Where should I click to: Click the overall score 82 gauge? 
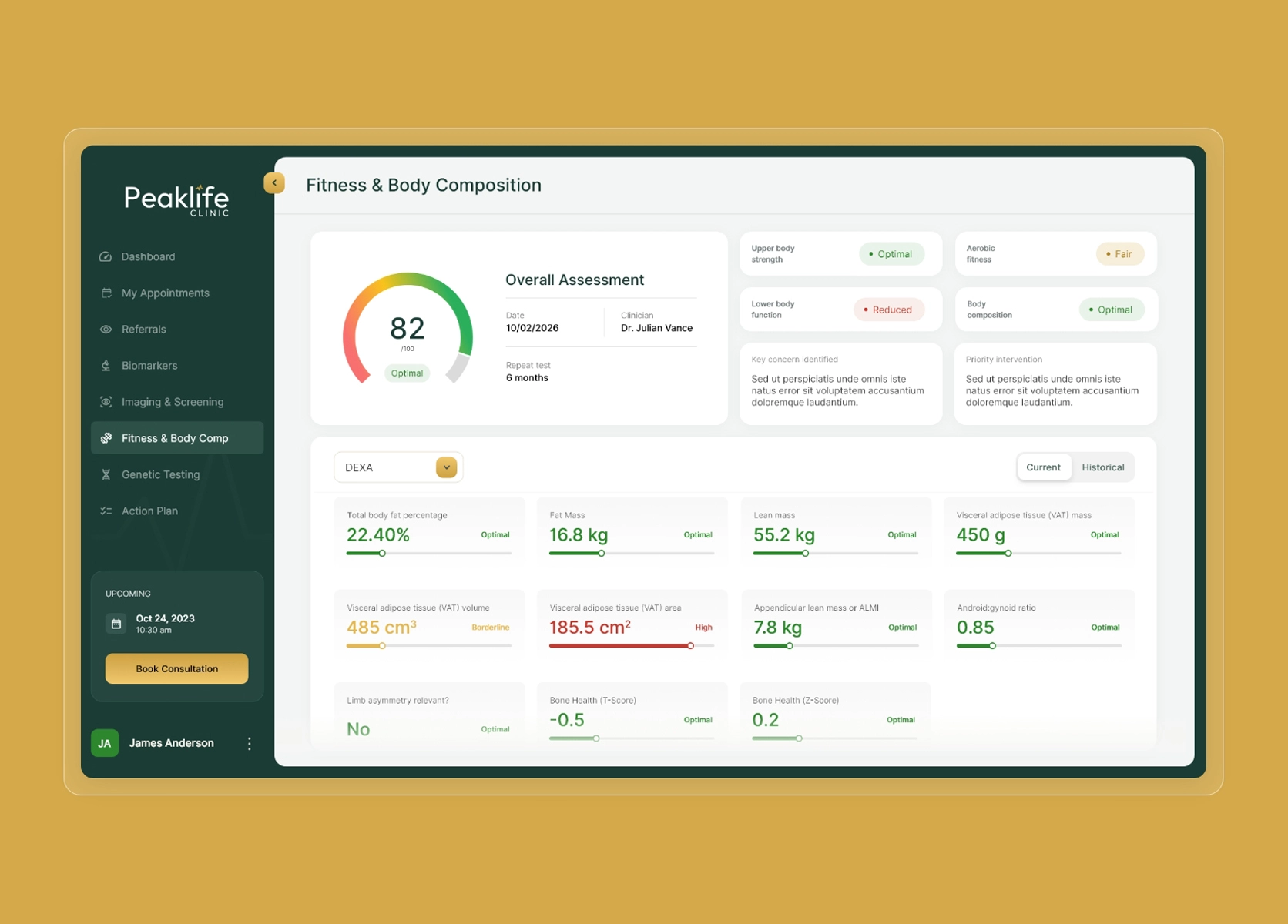tap(408, 329)
